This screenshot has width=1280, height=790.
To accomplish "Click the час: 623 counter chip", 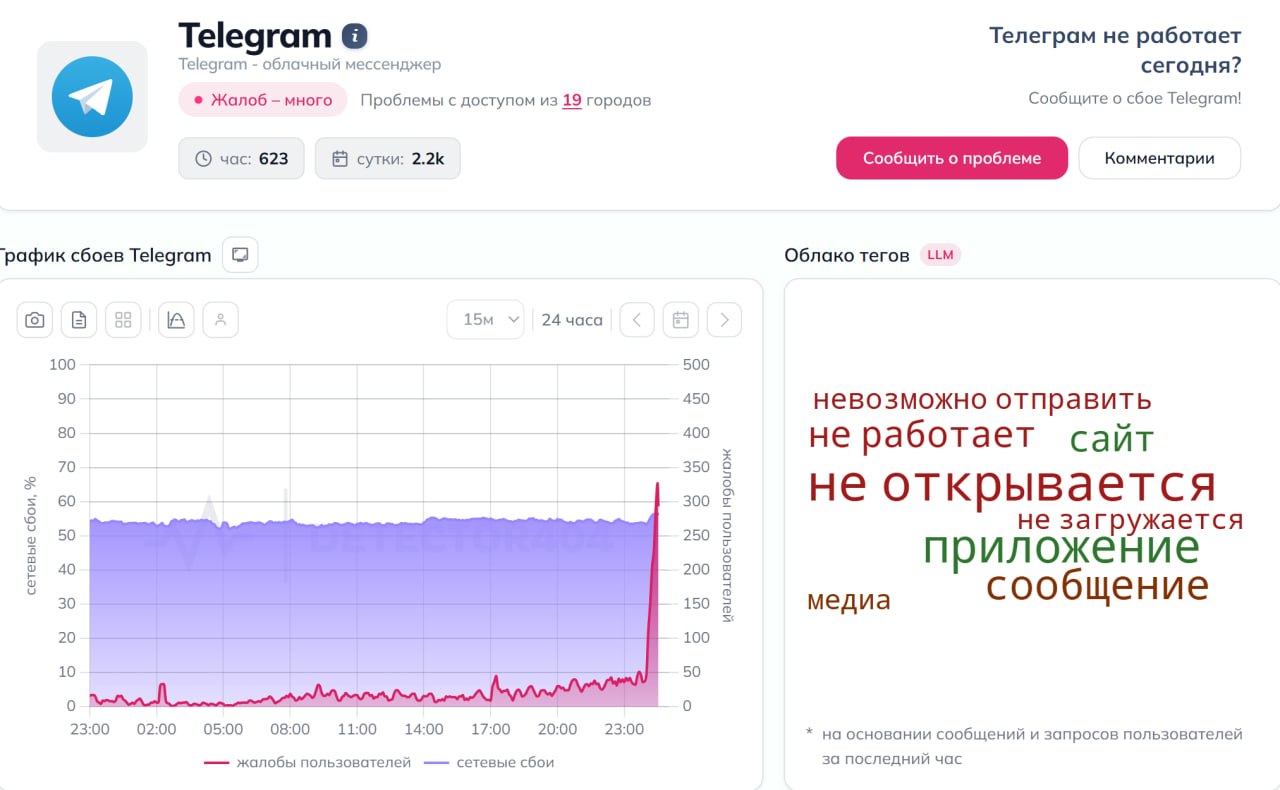I will [241, 158].
